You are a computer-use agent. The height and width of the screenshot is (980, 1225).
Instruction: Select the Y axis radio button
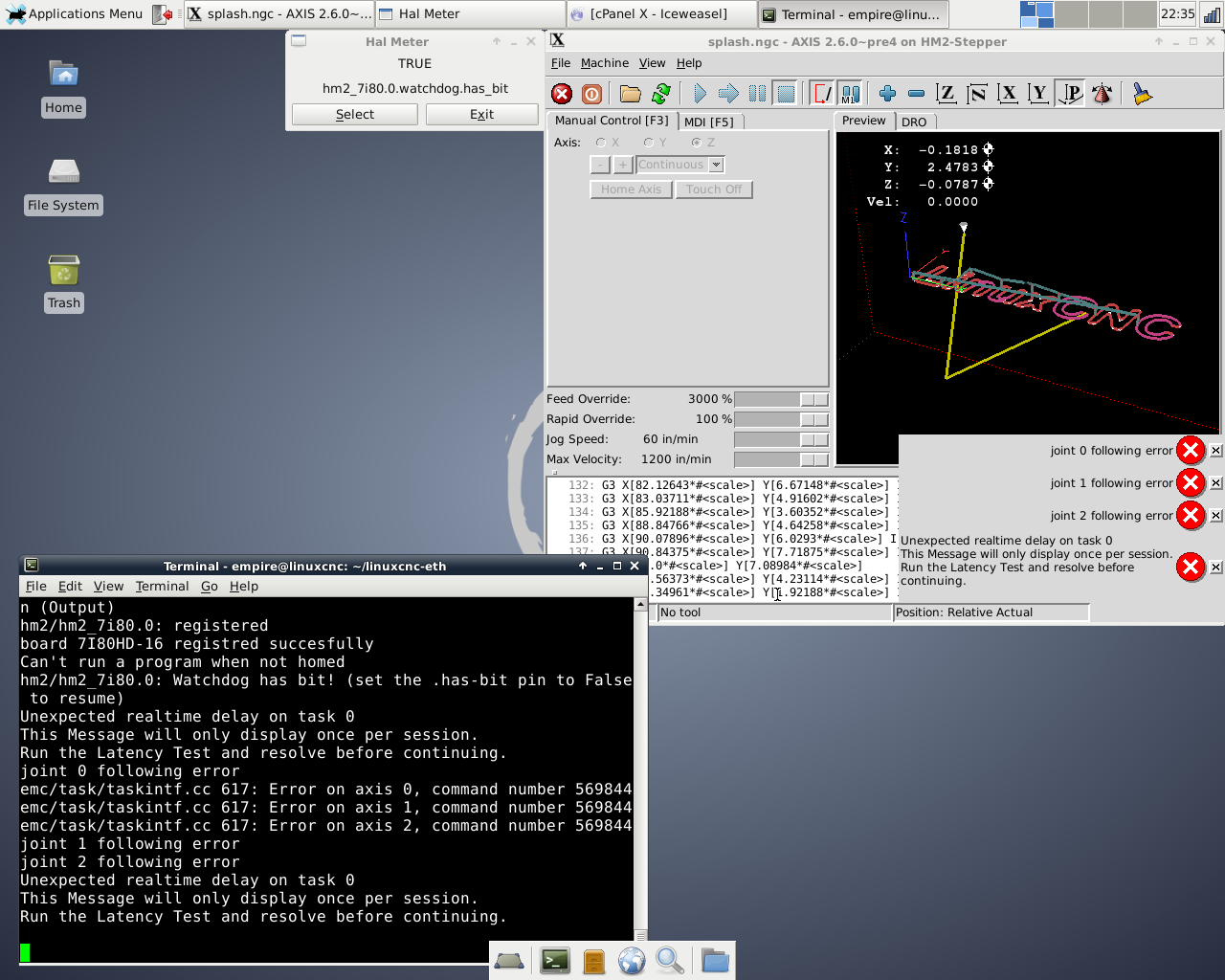(x=649, y=143)
